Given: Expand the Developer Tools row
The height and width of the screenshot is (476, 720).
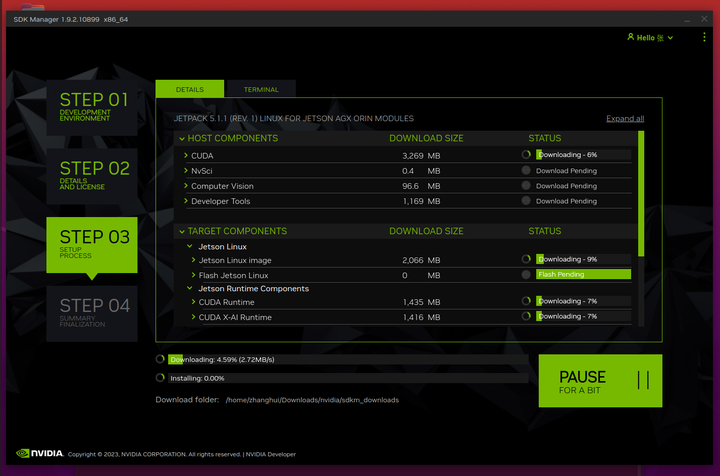Looking at the screenshot, I should pos(186,201).
